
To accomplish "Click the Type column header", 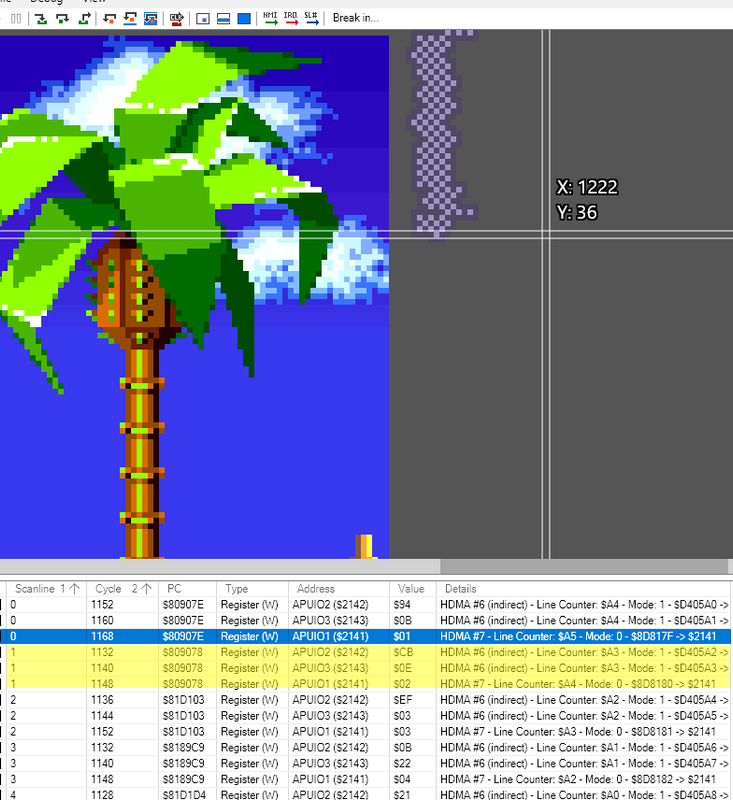I will click(x=252, y=589).
